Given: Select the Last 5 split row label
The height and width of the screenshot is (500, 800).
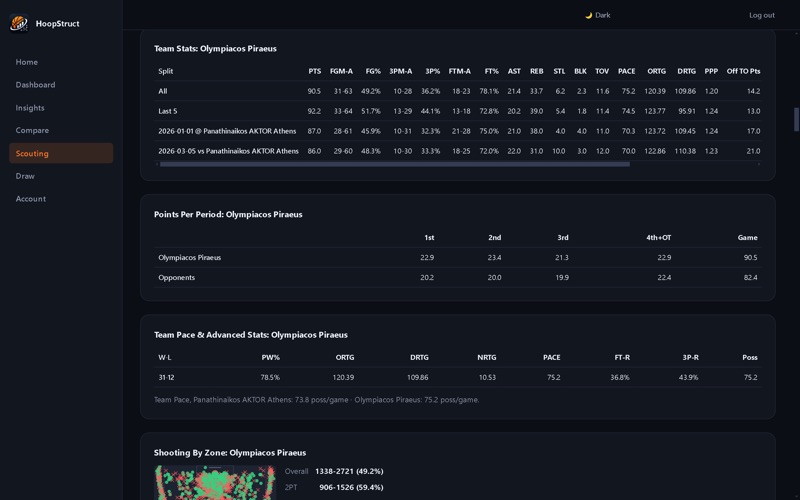Looking at the screenshot, I should (x=167, y=111).
